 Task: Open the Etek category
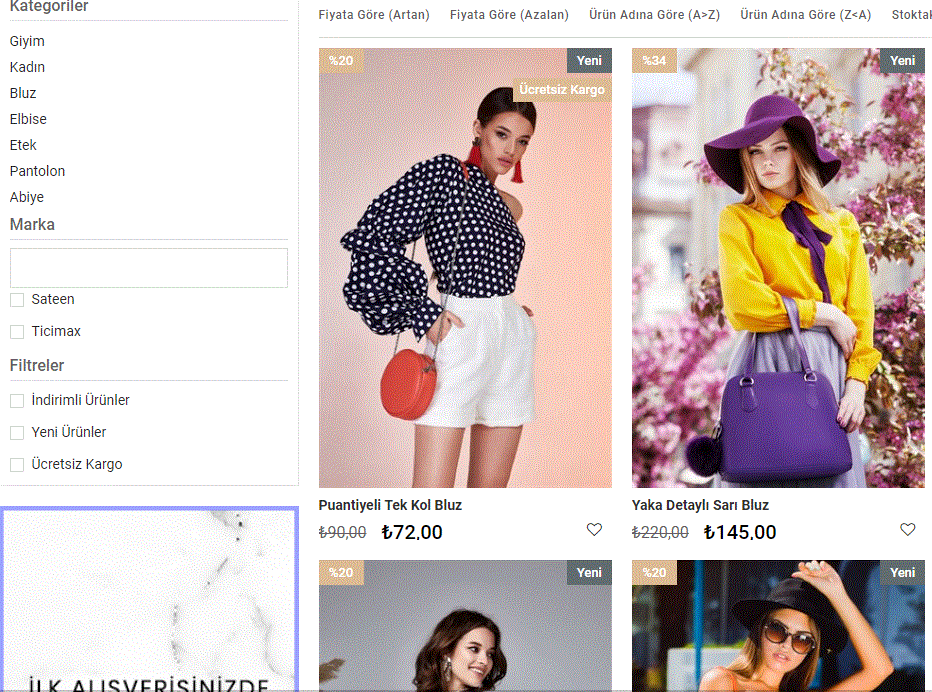coord(23,145)
